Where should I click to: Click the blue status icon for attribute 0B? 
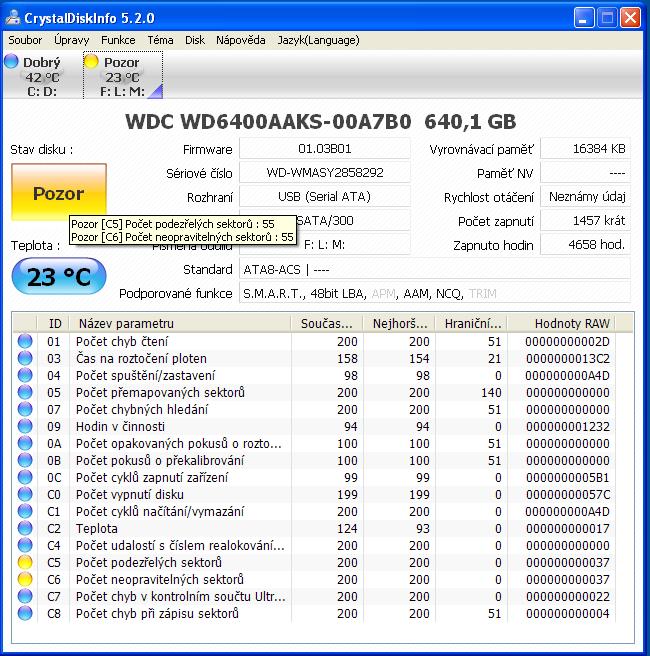[x=25, y=460]
